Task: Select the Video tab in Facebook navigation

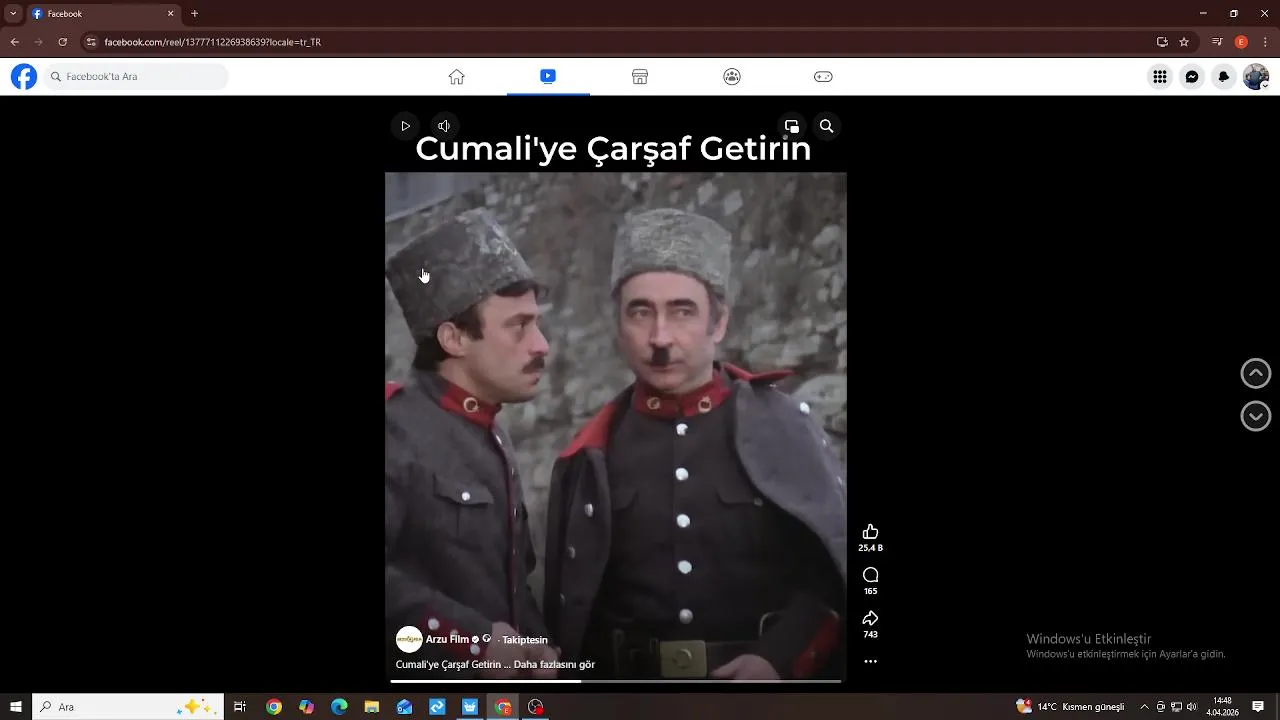Action: coord(548,76)
